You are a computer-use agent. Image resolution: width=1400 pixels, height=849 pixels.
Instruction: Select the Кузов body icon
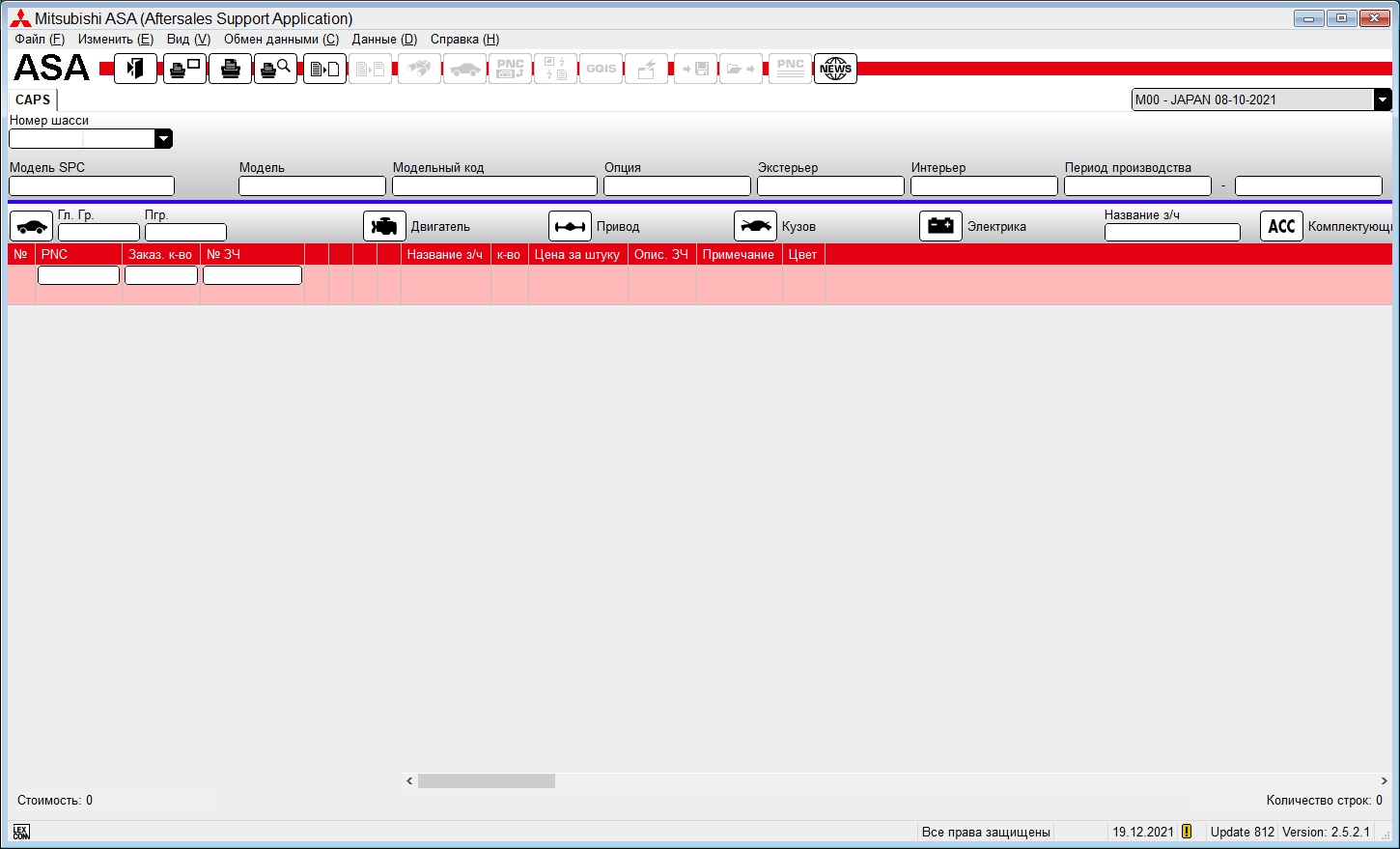click(x=755, y=226)
